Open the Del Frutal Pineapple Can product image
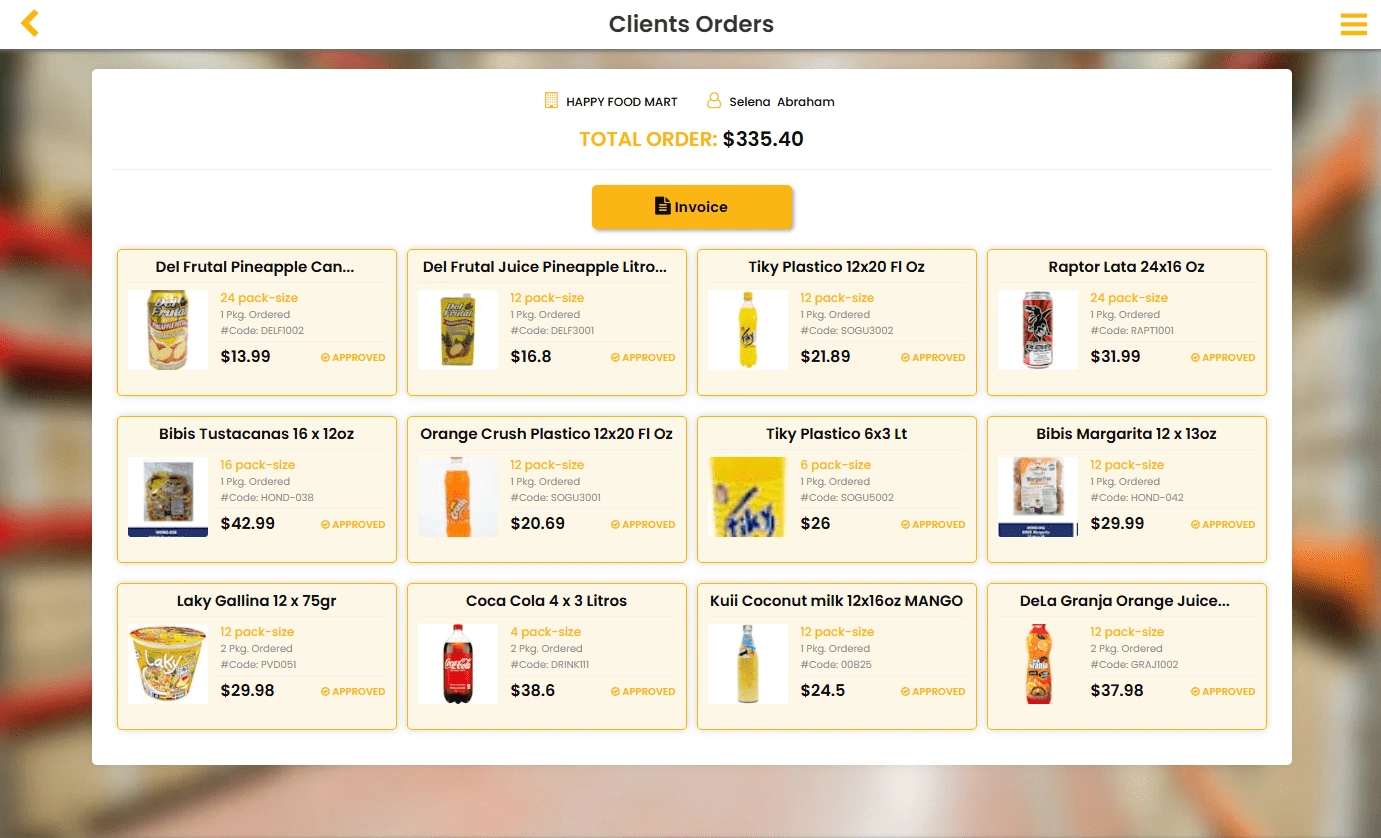Screen dimensions: 1381x838 (x=168, y=330)
